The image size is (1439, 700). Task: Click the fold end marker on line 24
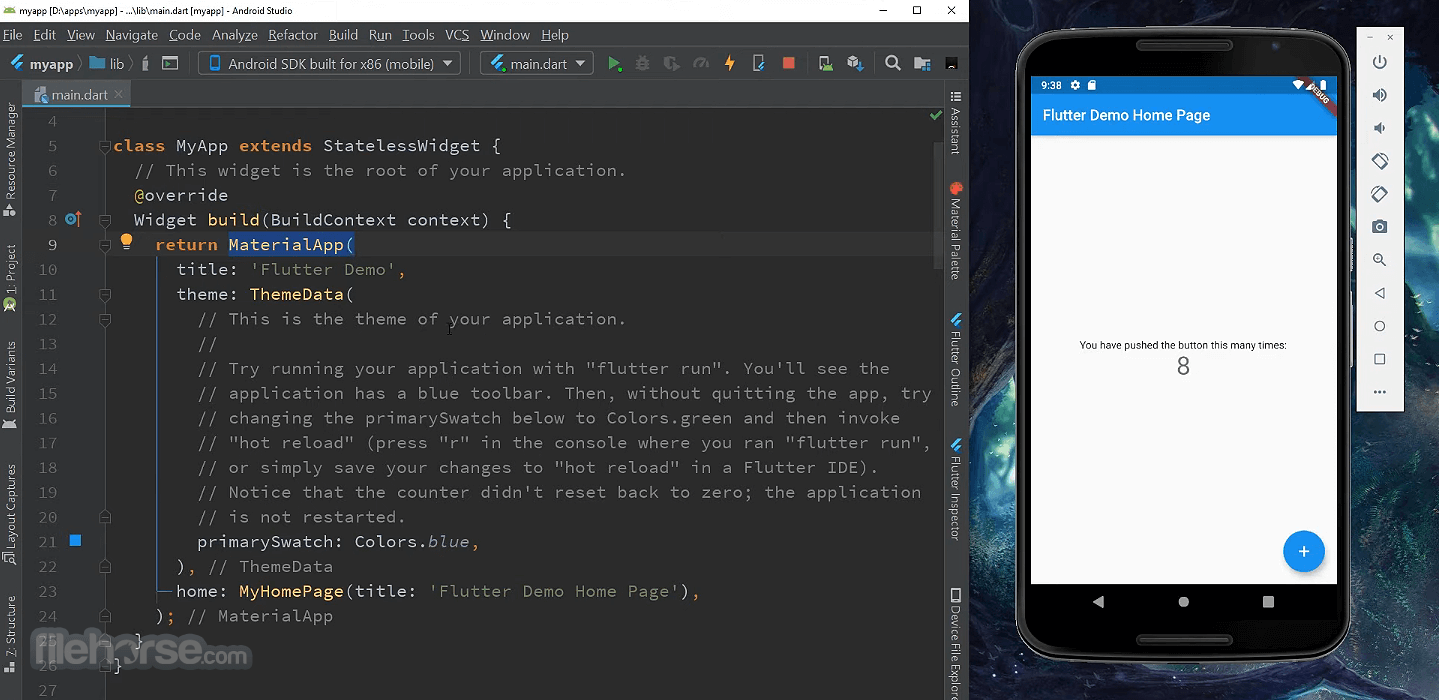click(x=105, y=616)
